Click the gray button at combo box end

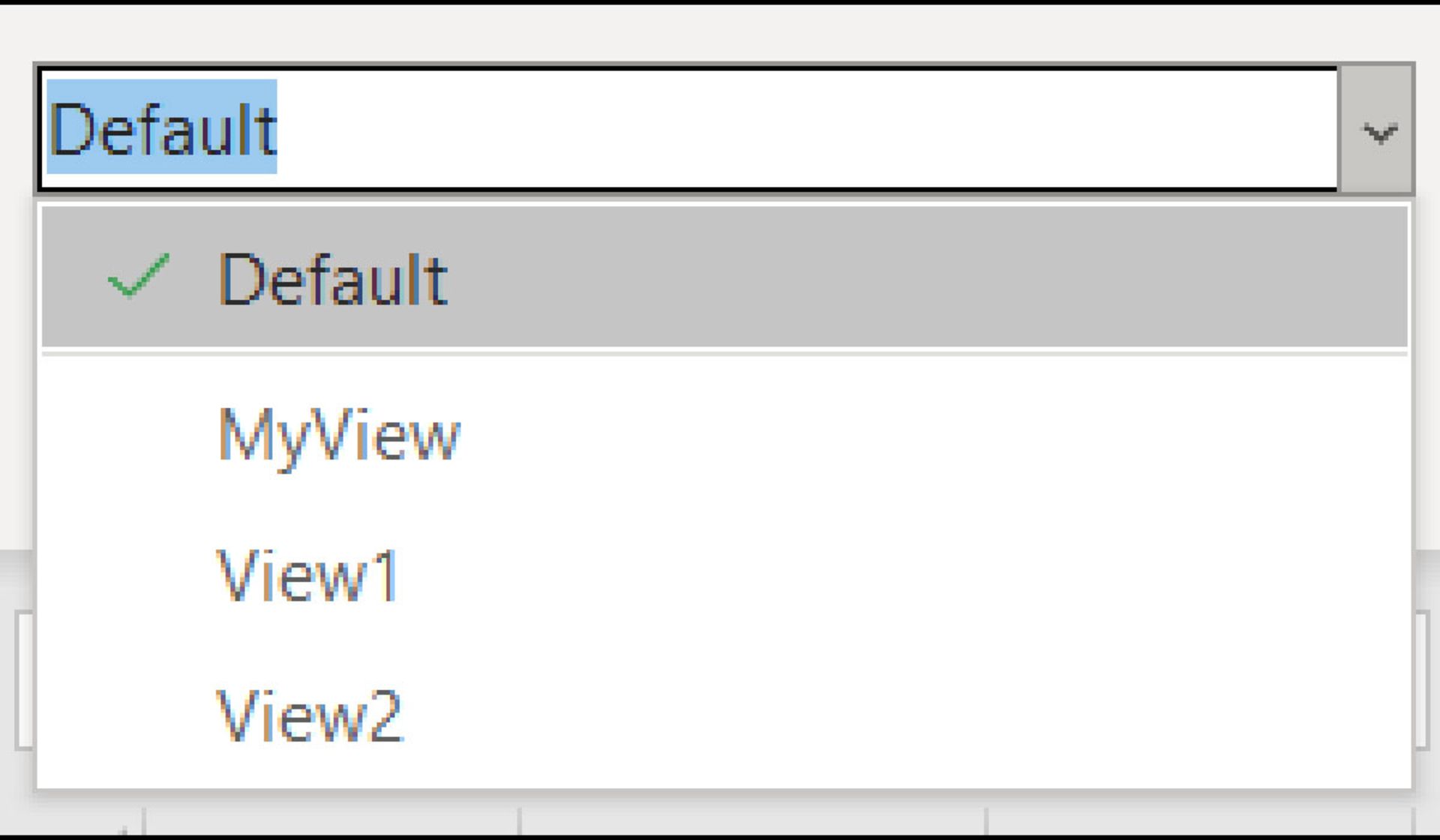click(x=1377, y=129)
